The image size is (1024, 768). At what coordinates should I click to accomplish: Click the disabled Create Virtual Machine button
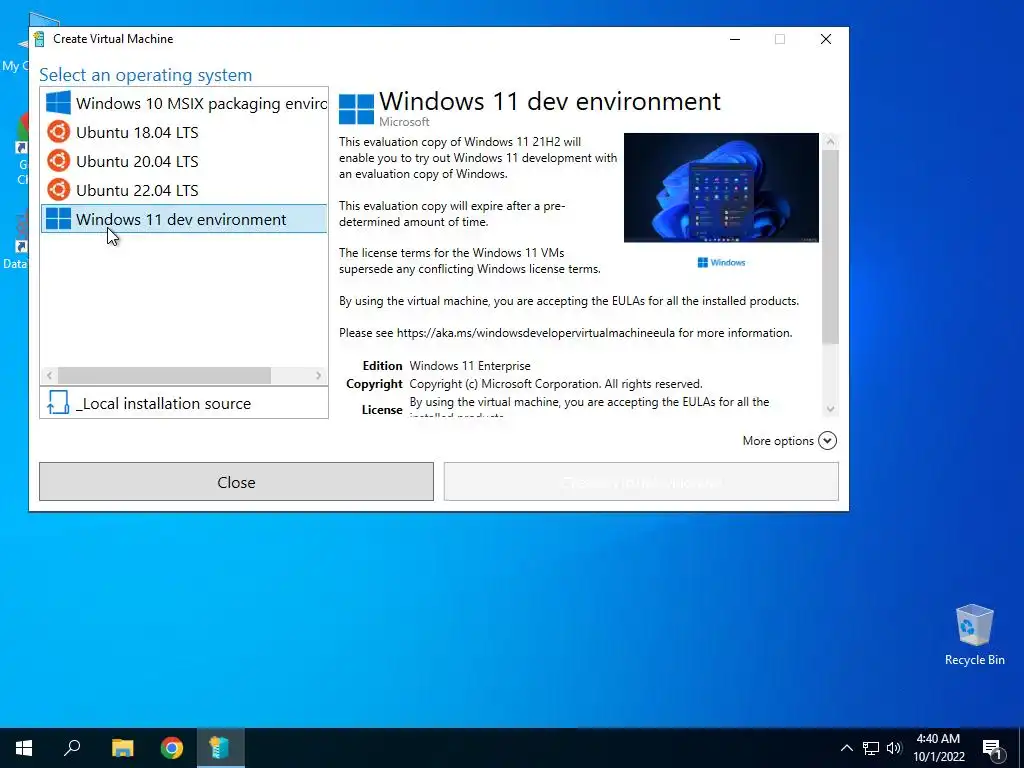(641, 482)
